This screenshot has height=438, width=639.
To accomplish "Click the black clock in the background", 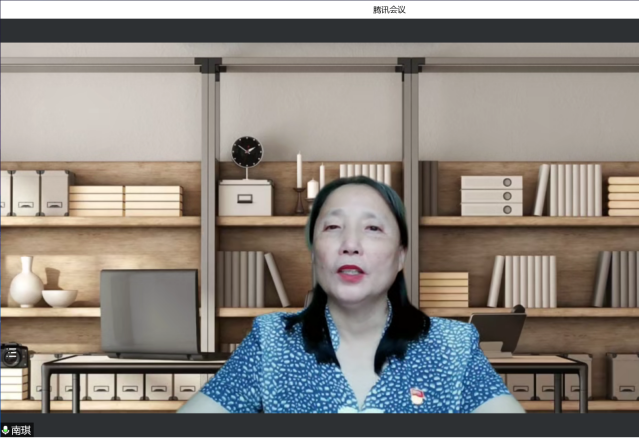I will coord(247,152).
